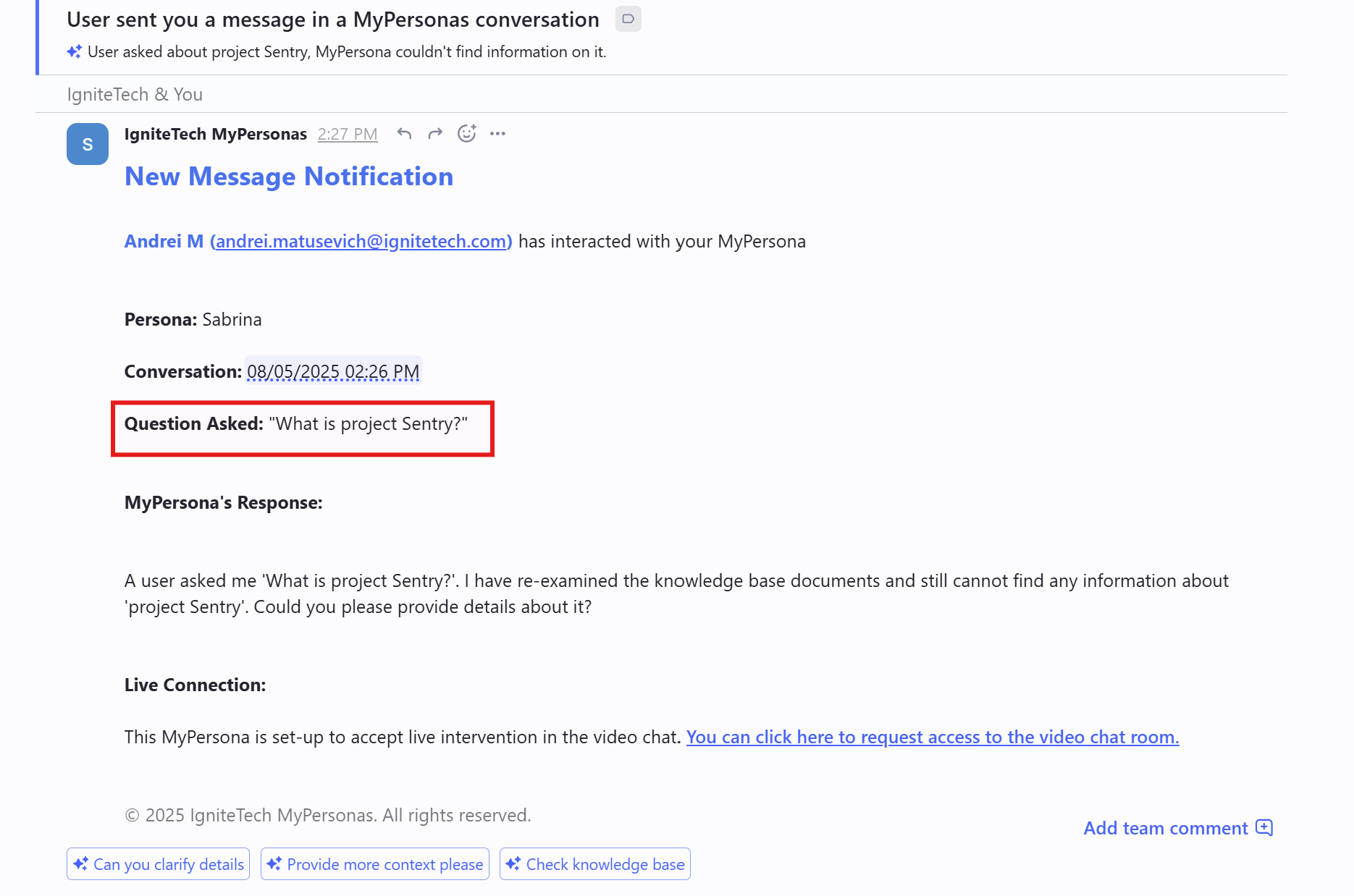The height and width of the screenshot is (896, 1354).
Task: Add an emoji reaction to the message
Action: pos(467,133)
